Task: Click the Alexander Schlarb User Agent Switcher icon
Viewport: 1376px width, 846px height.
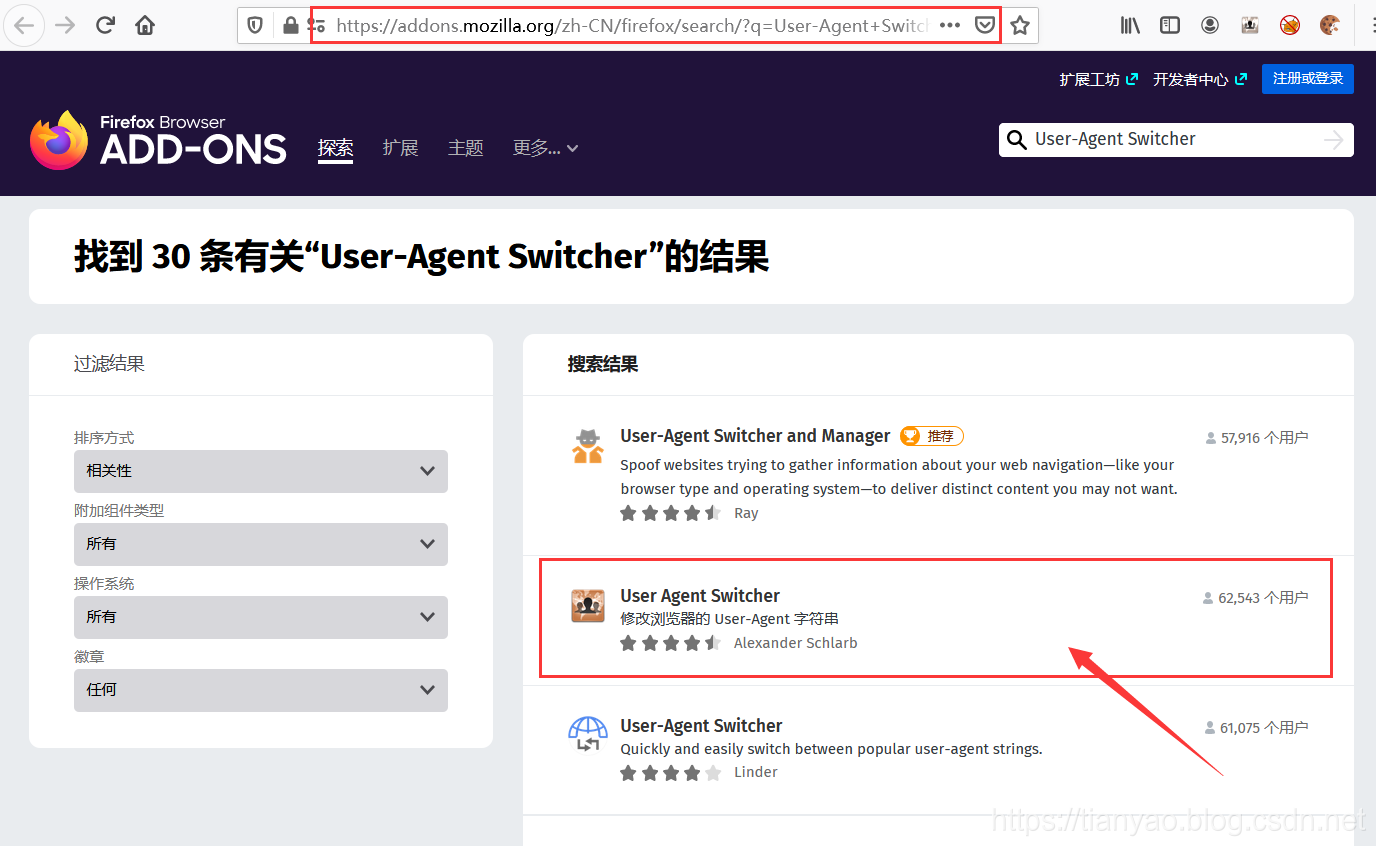Action: tap(588, 606)
